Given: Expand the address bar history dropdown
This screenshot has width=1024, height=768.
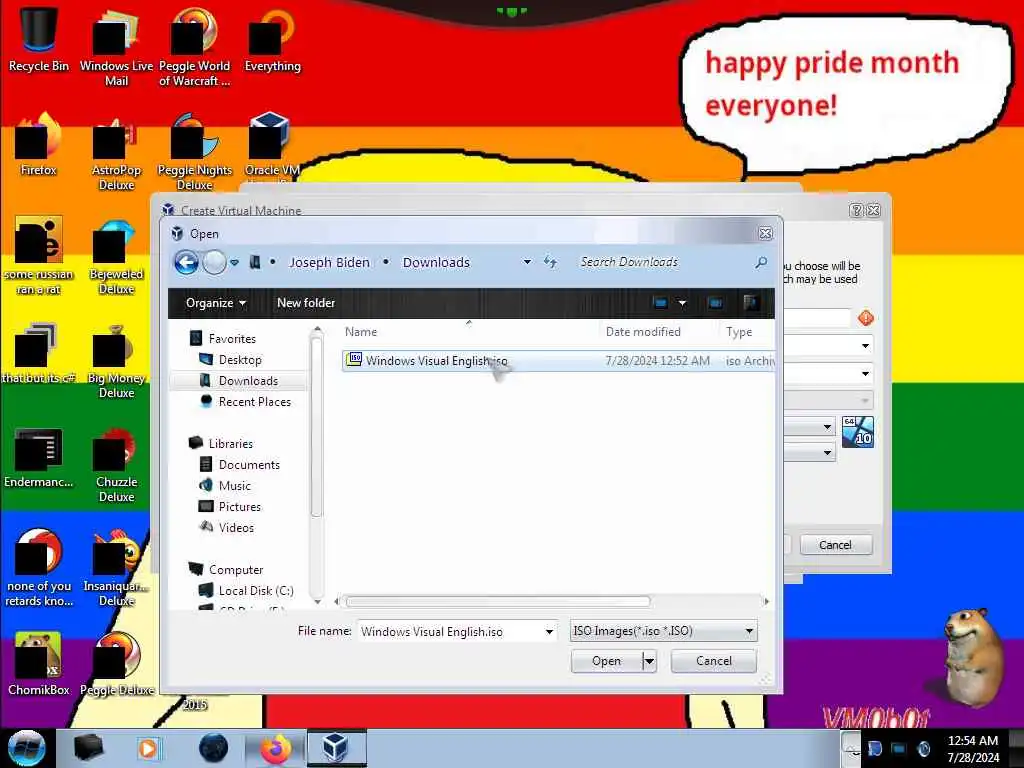Looking at the screenshot, I should pos(527,263).
